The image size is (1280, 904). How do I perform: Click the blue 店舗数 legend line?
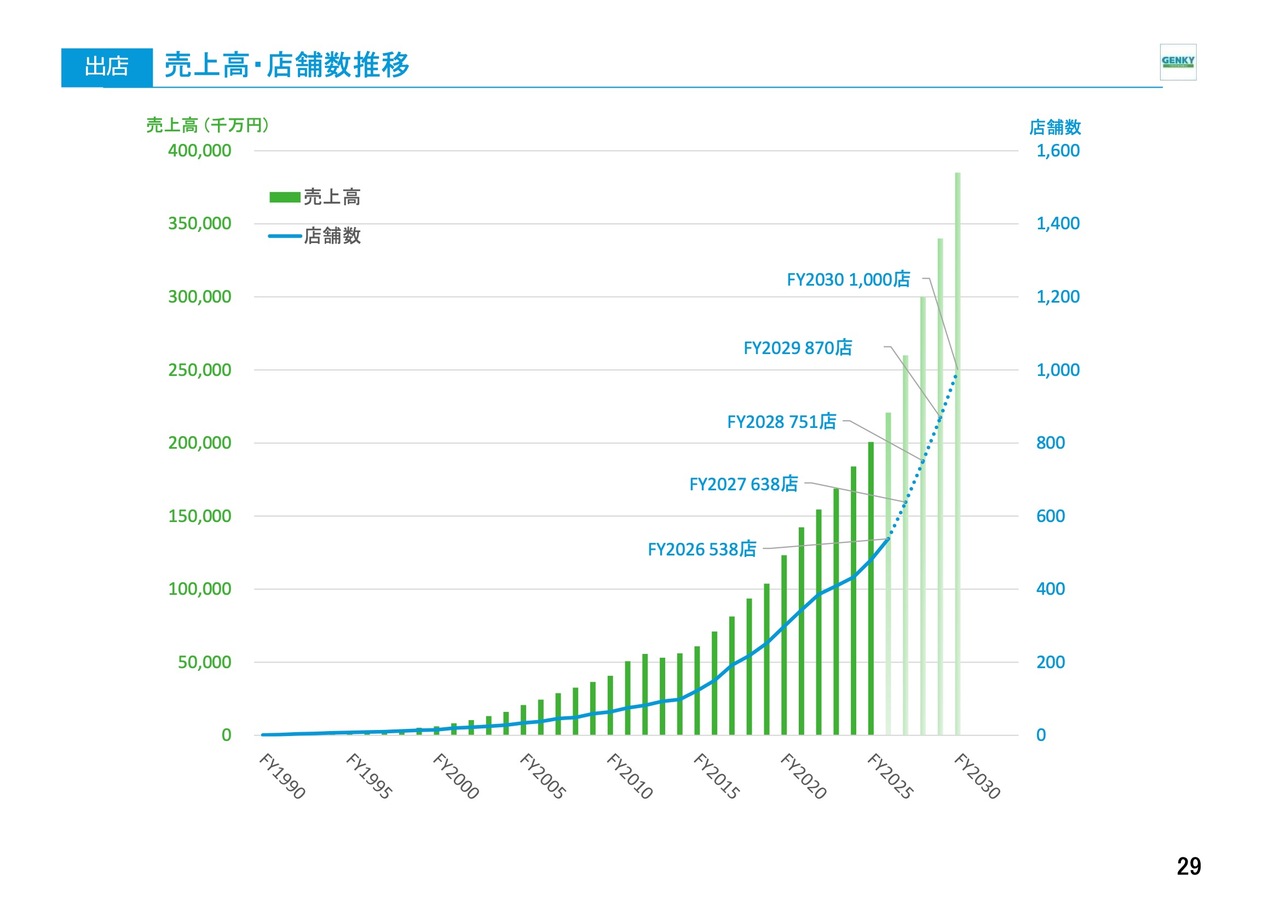pyautogui.click(x=285, y=237)
